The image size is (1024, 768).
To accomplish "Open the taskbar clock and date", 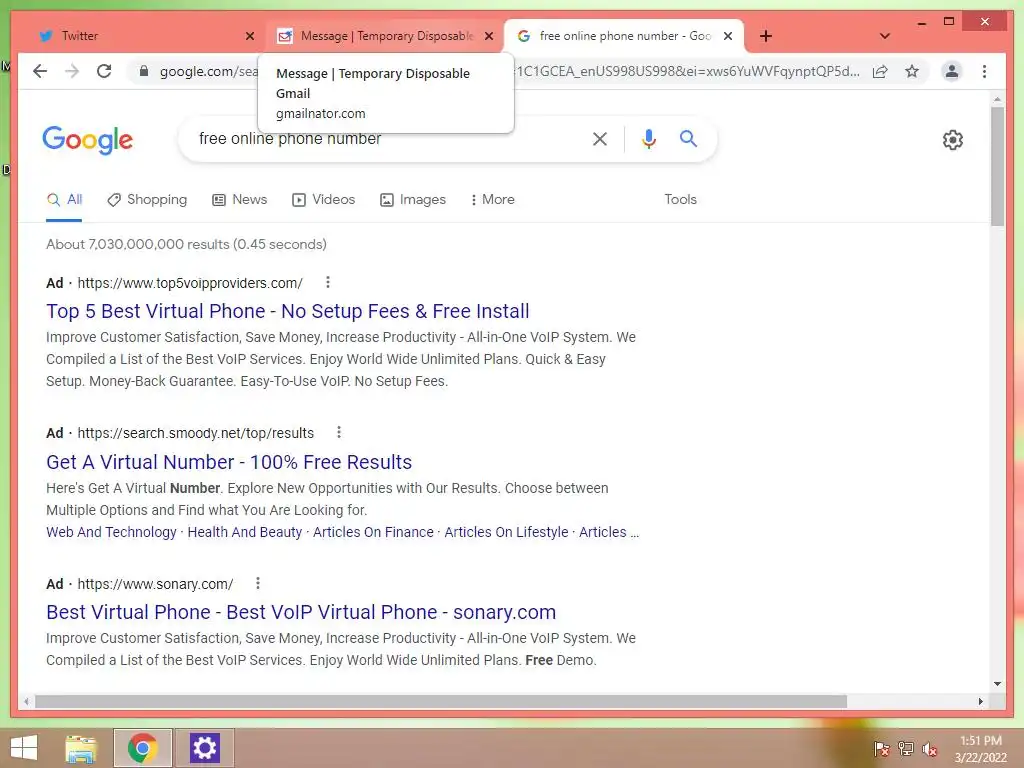I will 980,749.
